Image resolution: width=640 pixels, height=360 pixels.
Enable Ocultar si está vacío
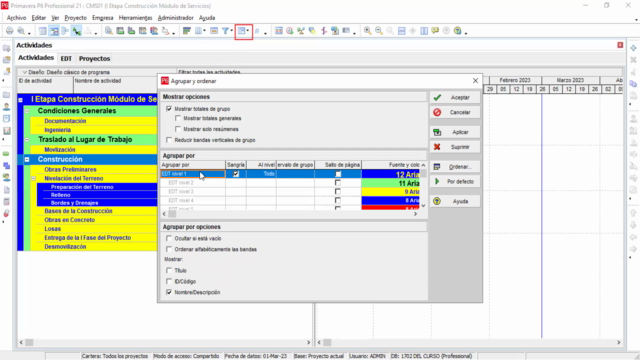169,238
